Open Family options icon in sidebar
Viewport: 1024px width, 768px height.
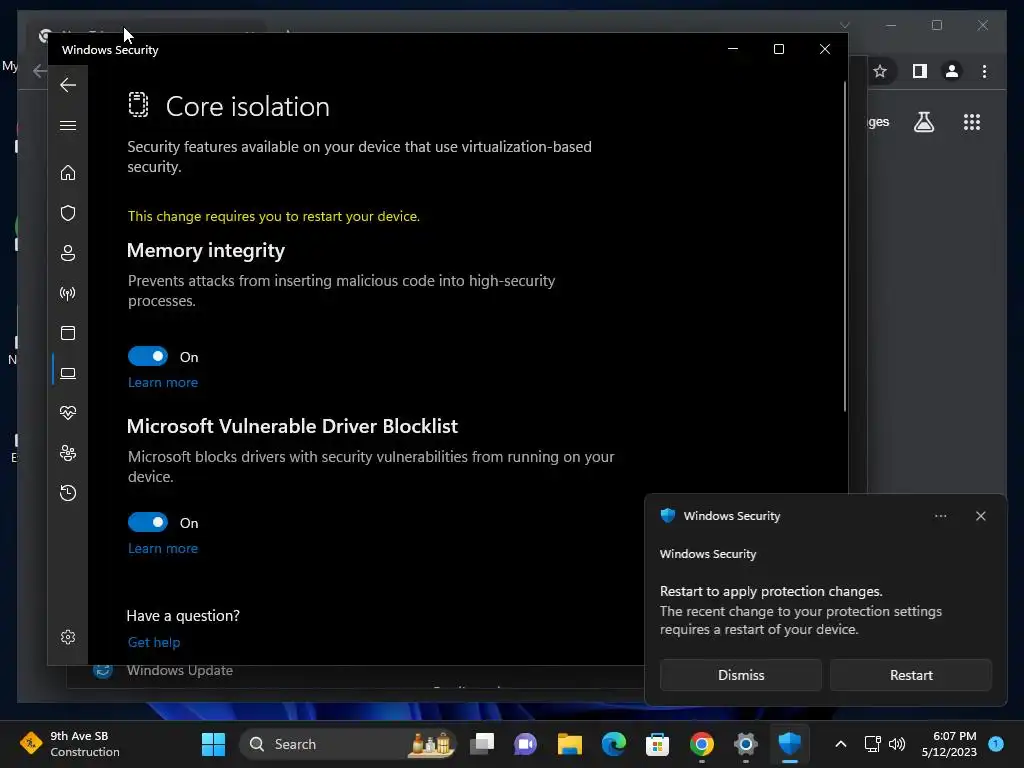point(68,453)
